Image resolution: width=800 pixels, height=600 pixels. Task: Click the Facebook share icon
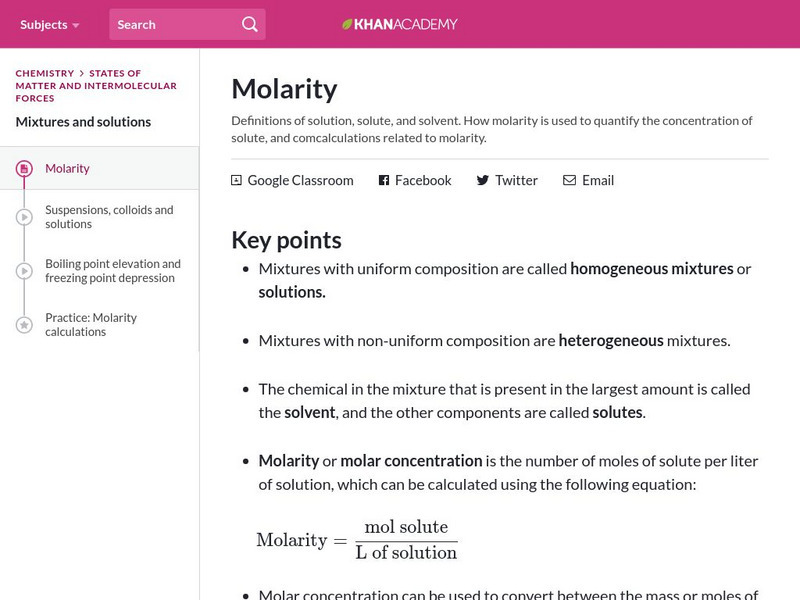[x=384, y=180]
